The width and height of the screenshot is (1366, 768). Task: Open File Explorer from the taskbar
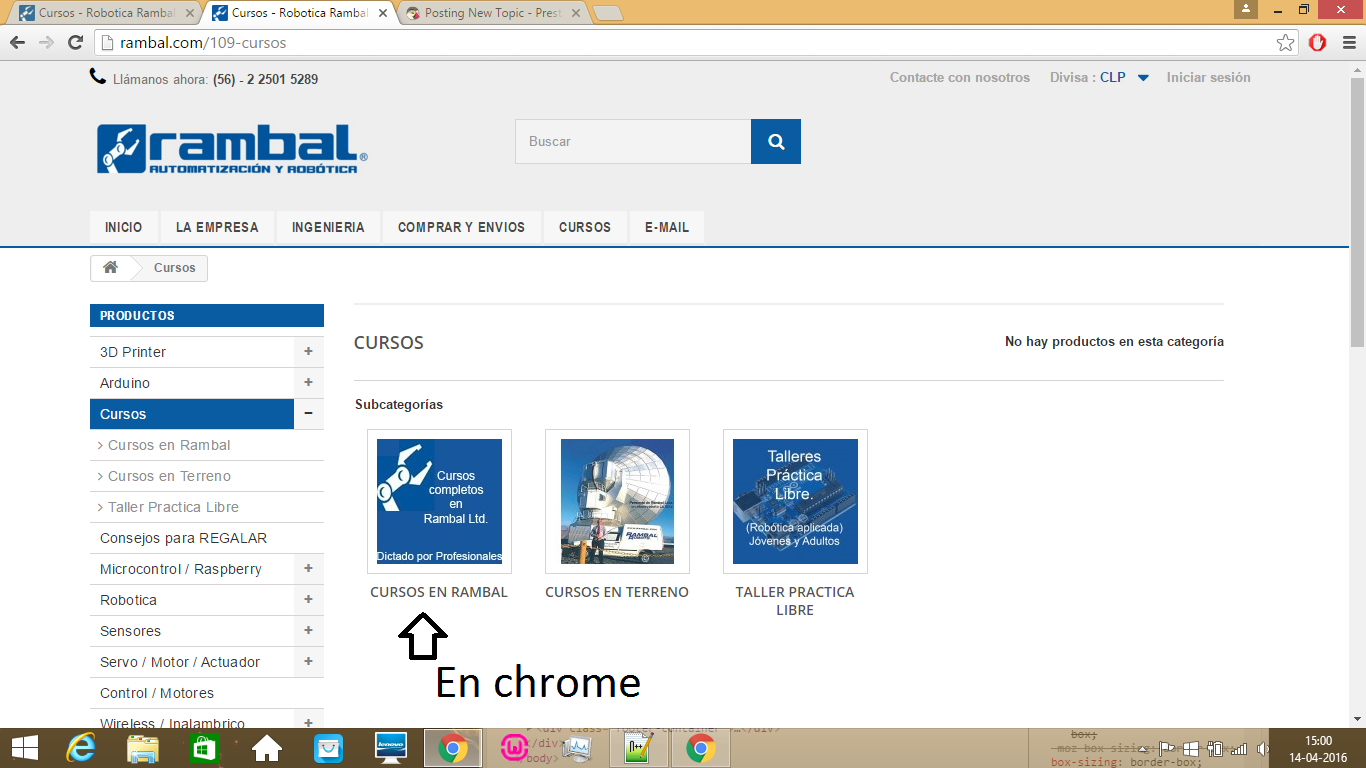tap(143, 748)
